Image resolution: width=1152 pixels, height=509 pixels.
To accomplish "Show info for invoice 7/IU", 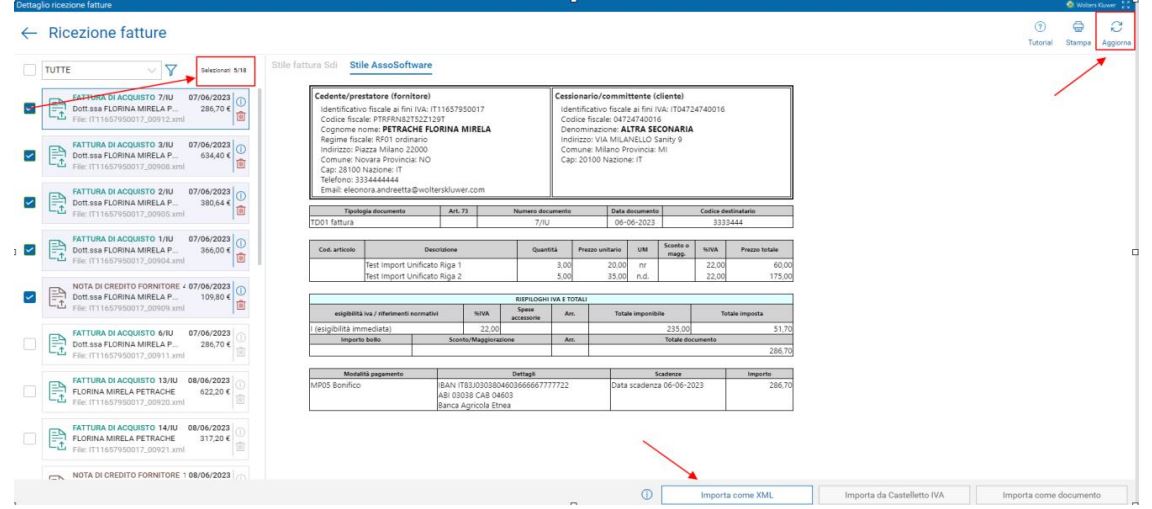I will coord(240,102).
